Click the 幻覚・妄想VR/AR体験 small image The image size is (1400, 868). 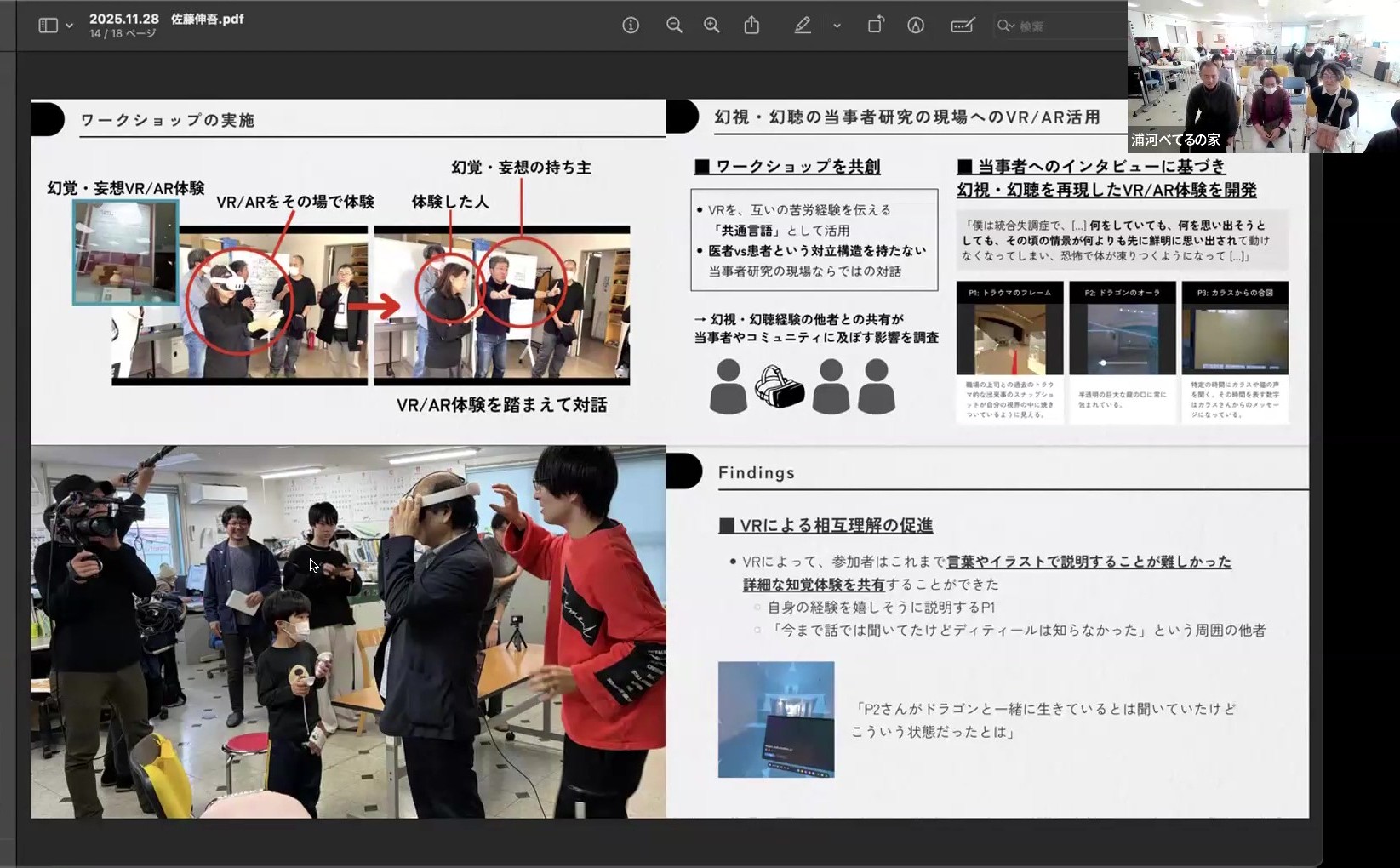click(x=125, y=252)
